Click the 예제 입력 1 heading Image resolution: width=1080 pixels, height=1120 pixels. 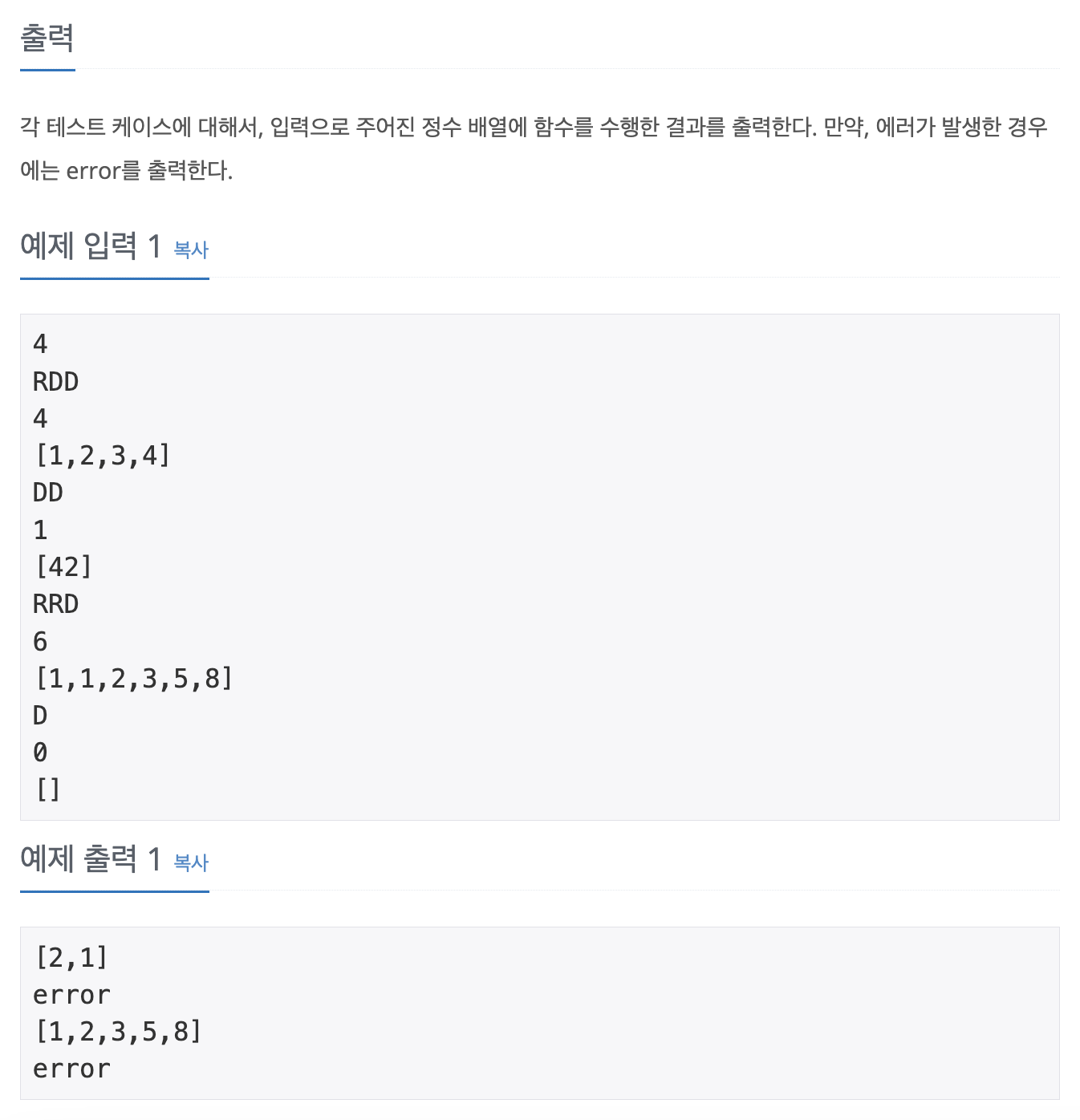click(x=91, y=246)
